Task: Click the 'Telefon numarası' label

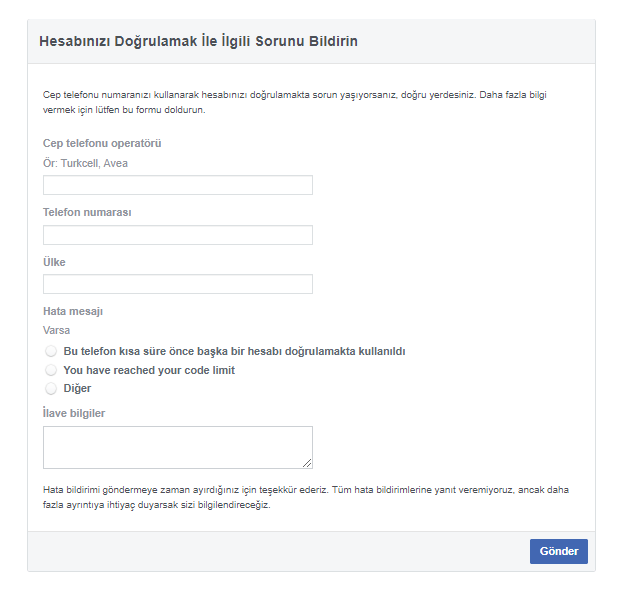Action: coord(87,212)
